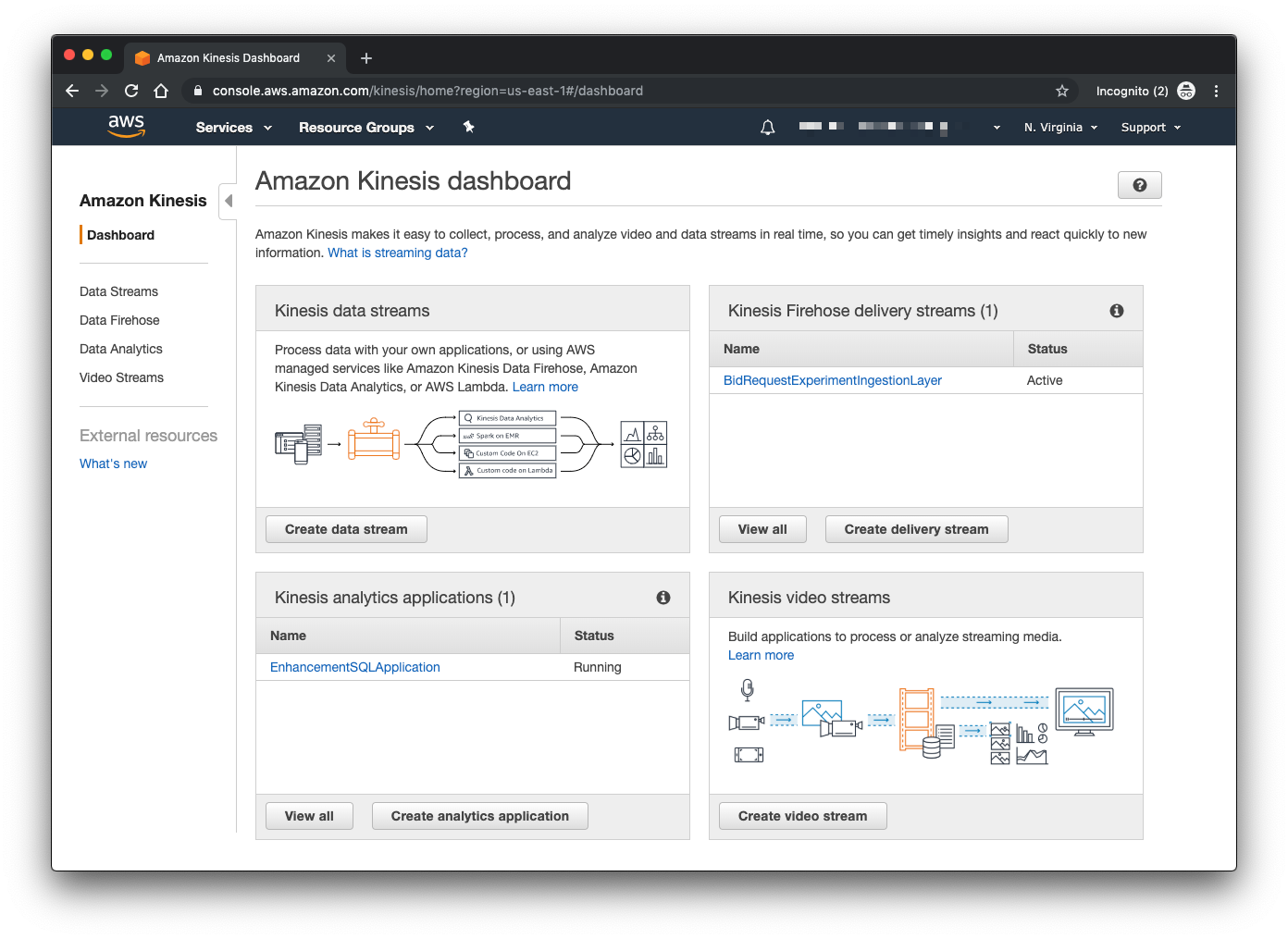
Task: Bookmark page with star icon
Action: (x=1061, y=91)
